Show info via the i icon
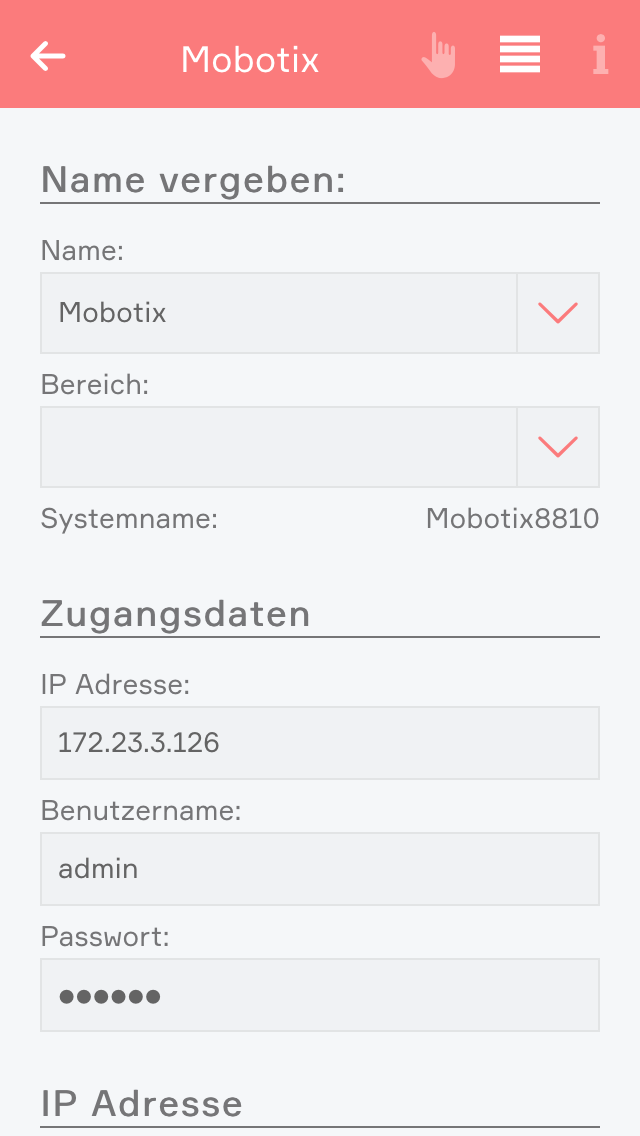This screenshot has width=640, height=1136. tap(600, 56)
